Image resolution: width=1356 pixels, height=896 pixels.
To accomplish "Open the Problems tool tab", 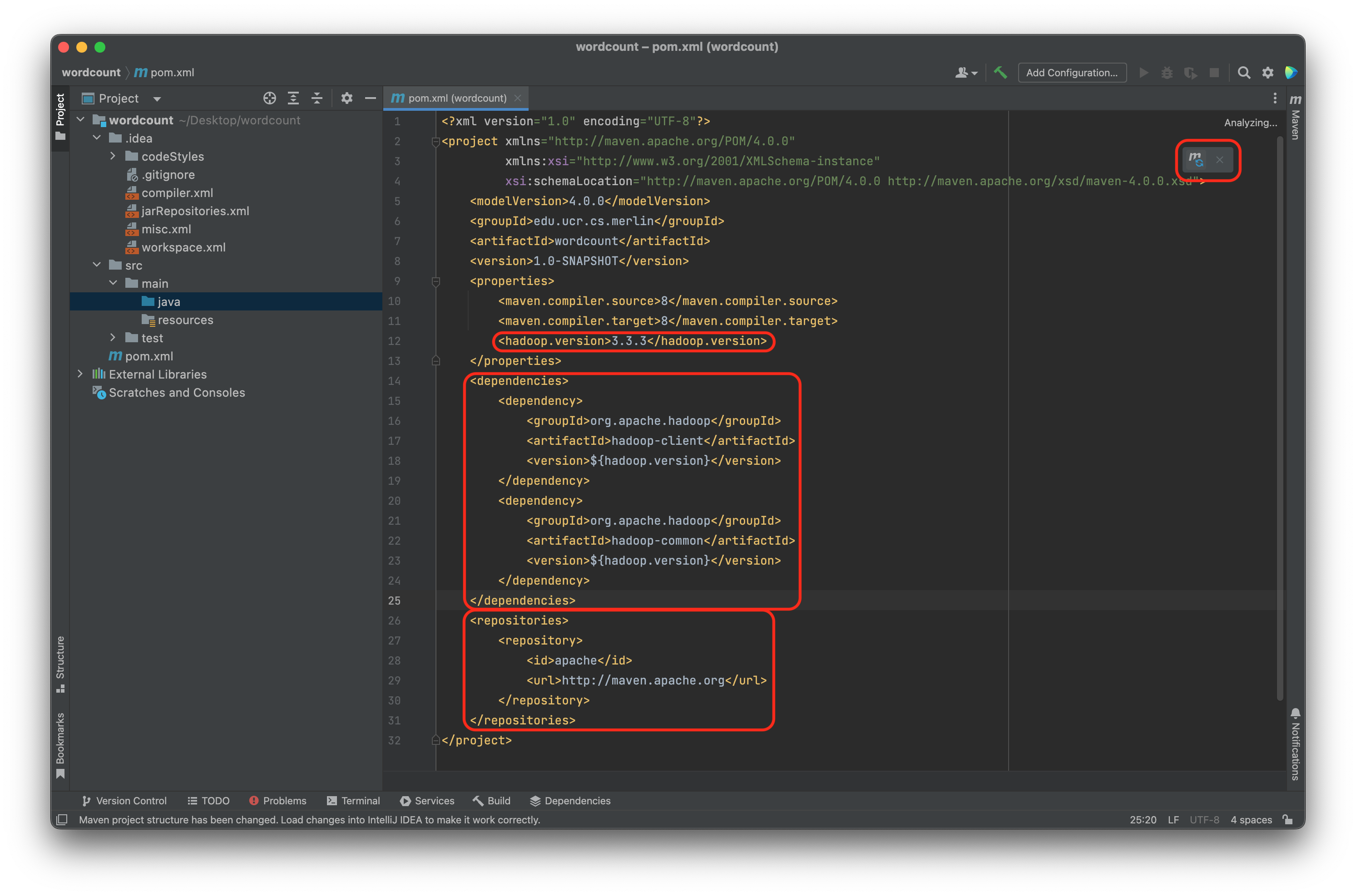I will pyautogui.click(x=278, y=801).
